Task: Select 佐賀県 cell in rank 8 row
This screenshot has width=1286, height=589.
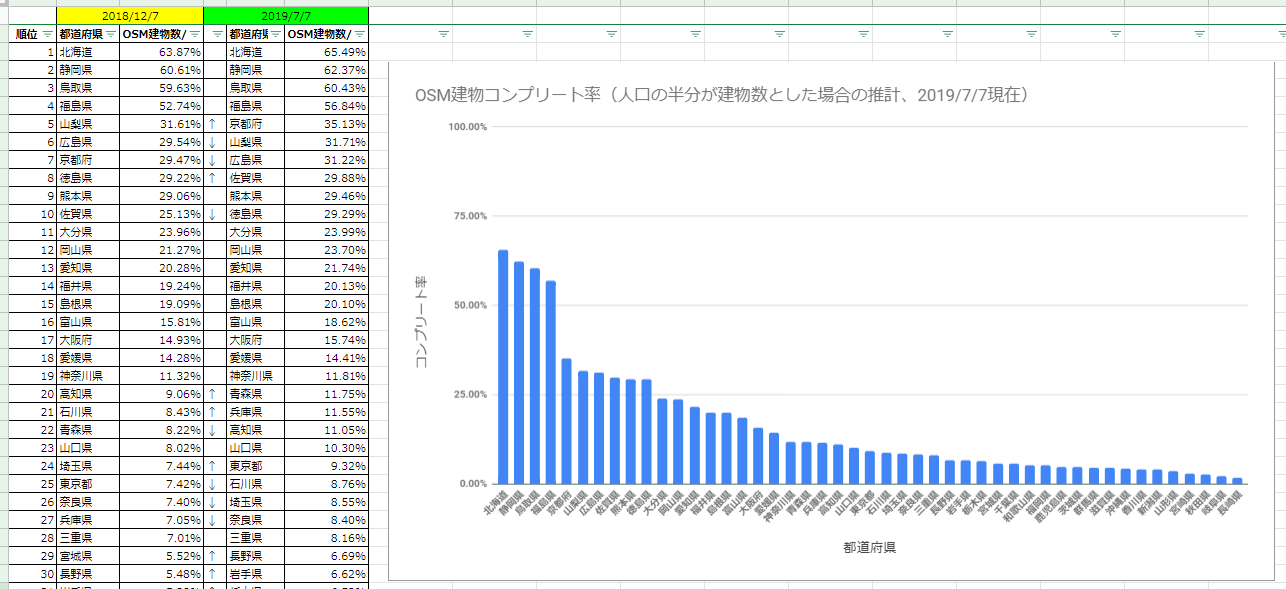Action: [255, 178]
